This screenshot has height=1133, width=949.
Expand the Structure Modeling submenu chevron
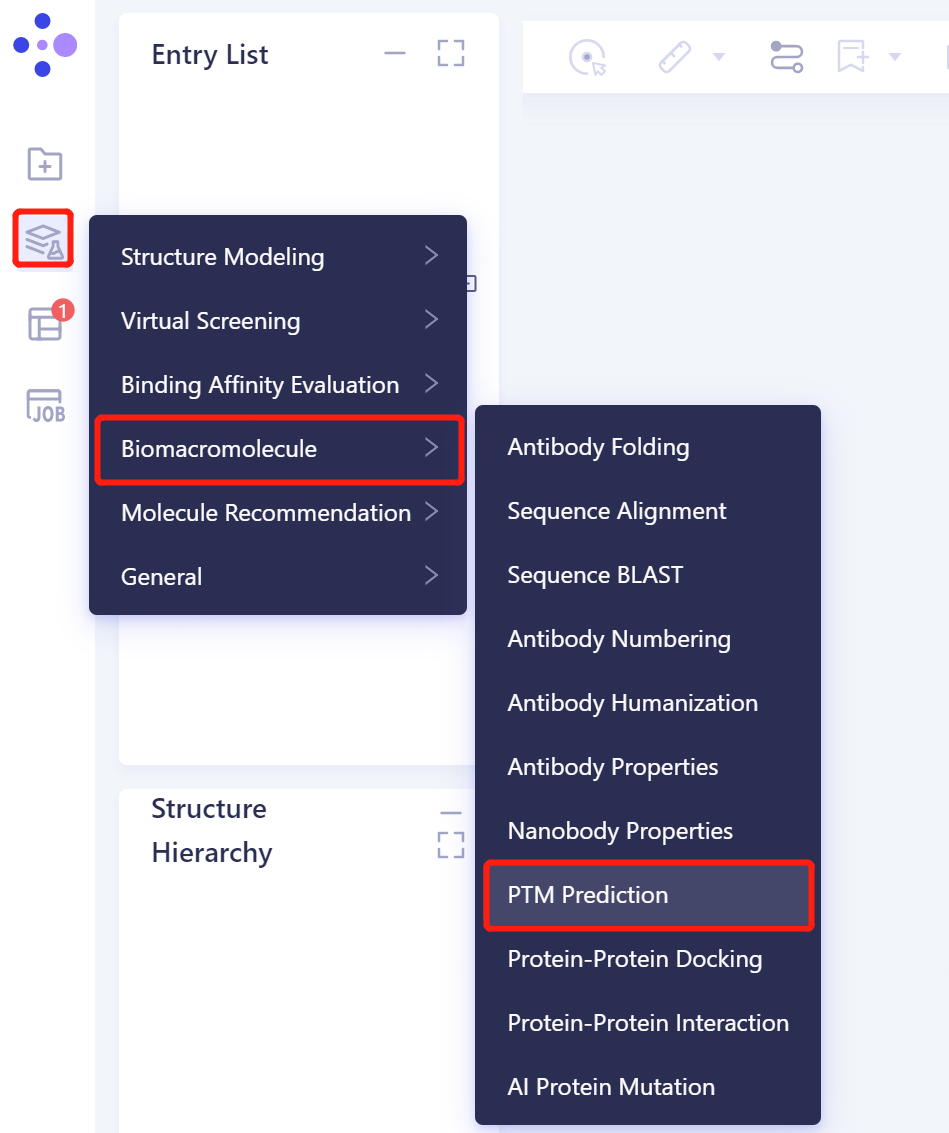pyautogui.click(x=431, y=256)
